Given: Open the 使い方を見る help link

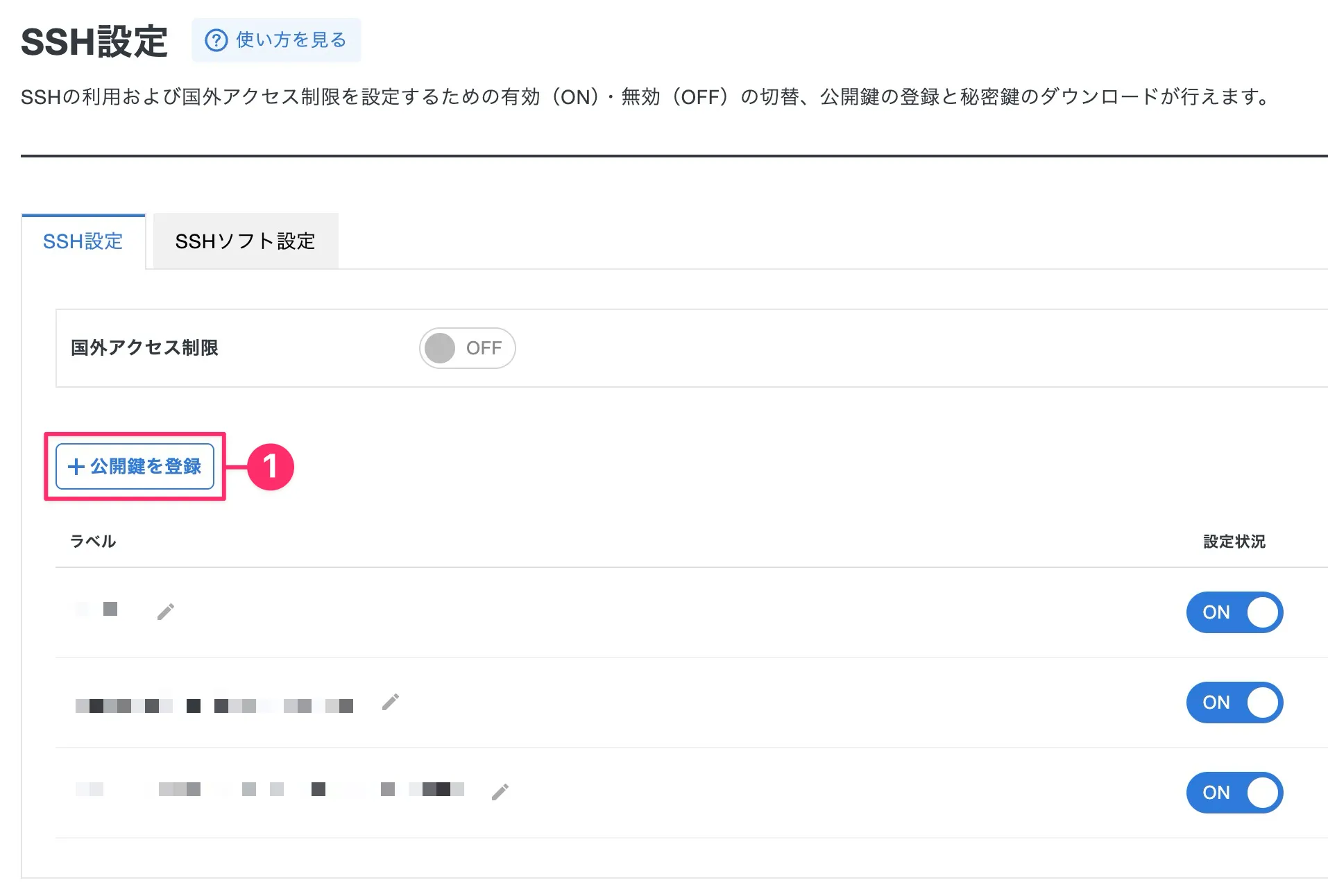Looking at the screenshot, I should pos(291,40).
